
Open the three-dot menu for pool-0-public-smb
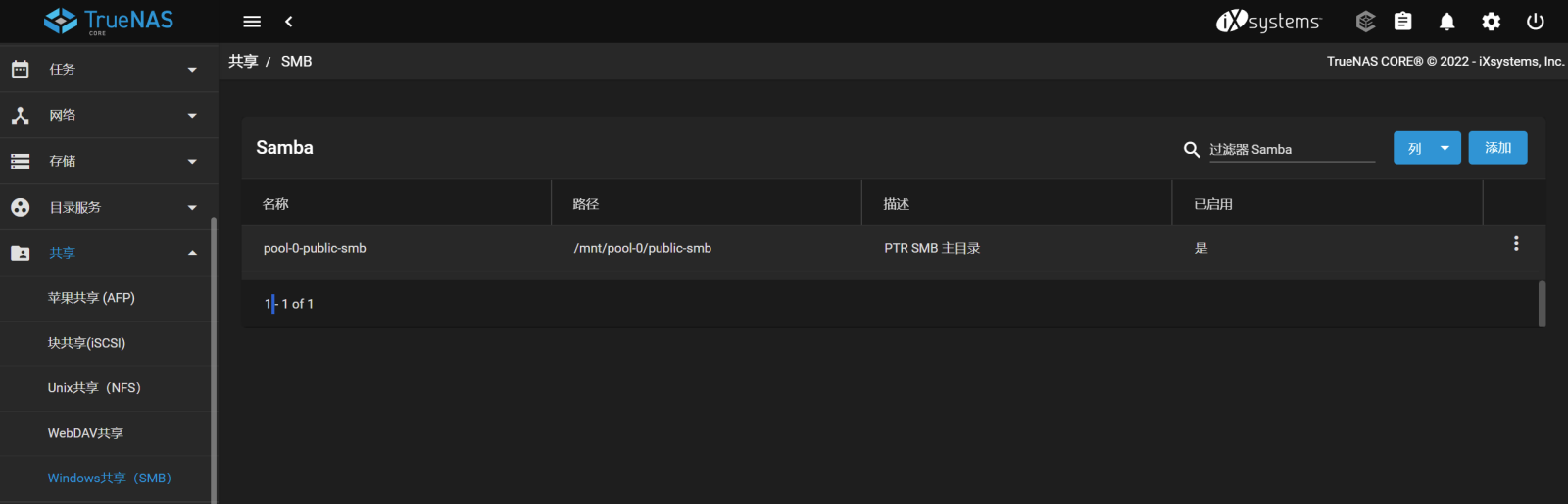click(x=1516, y=243)
